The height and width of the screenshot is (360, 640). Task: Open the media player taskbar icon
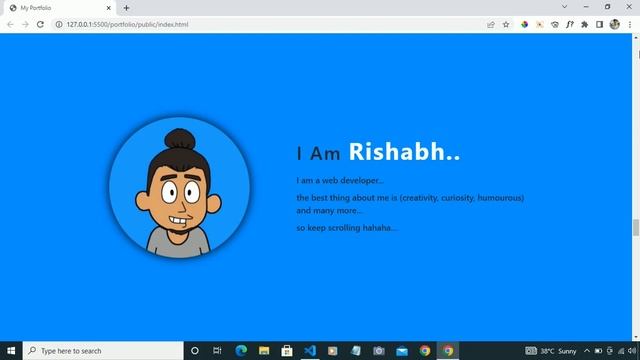333,351
